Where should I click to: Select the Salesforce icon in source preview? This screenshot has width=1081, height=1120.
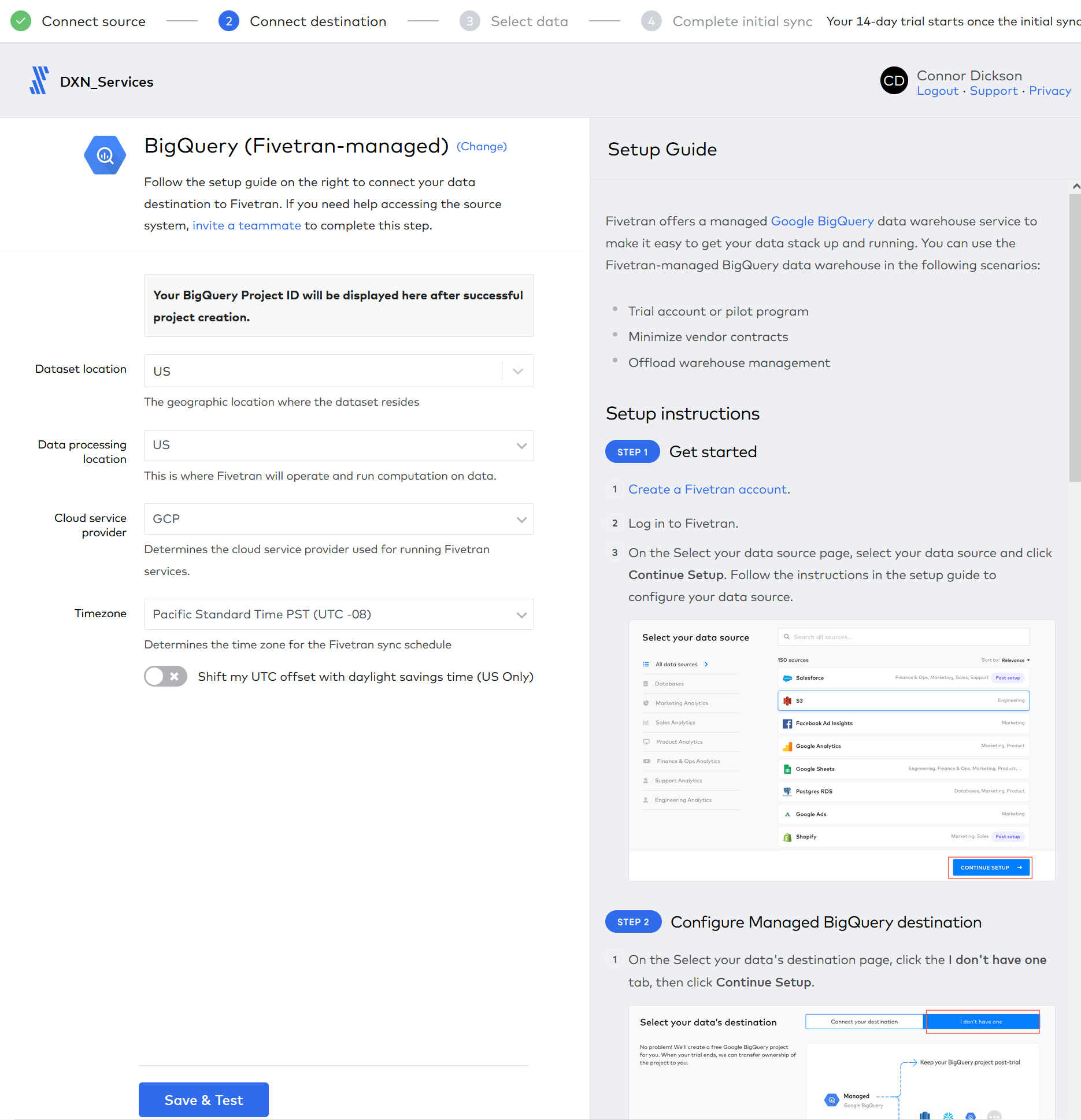(x=788, y=677)
